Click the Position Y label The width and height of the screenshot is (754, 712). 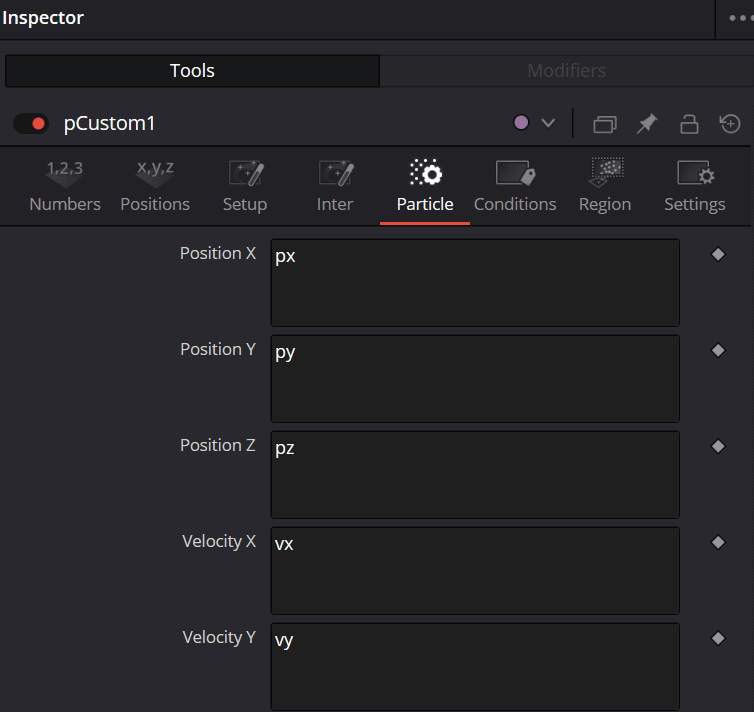point(218,350)
